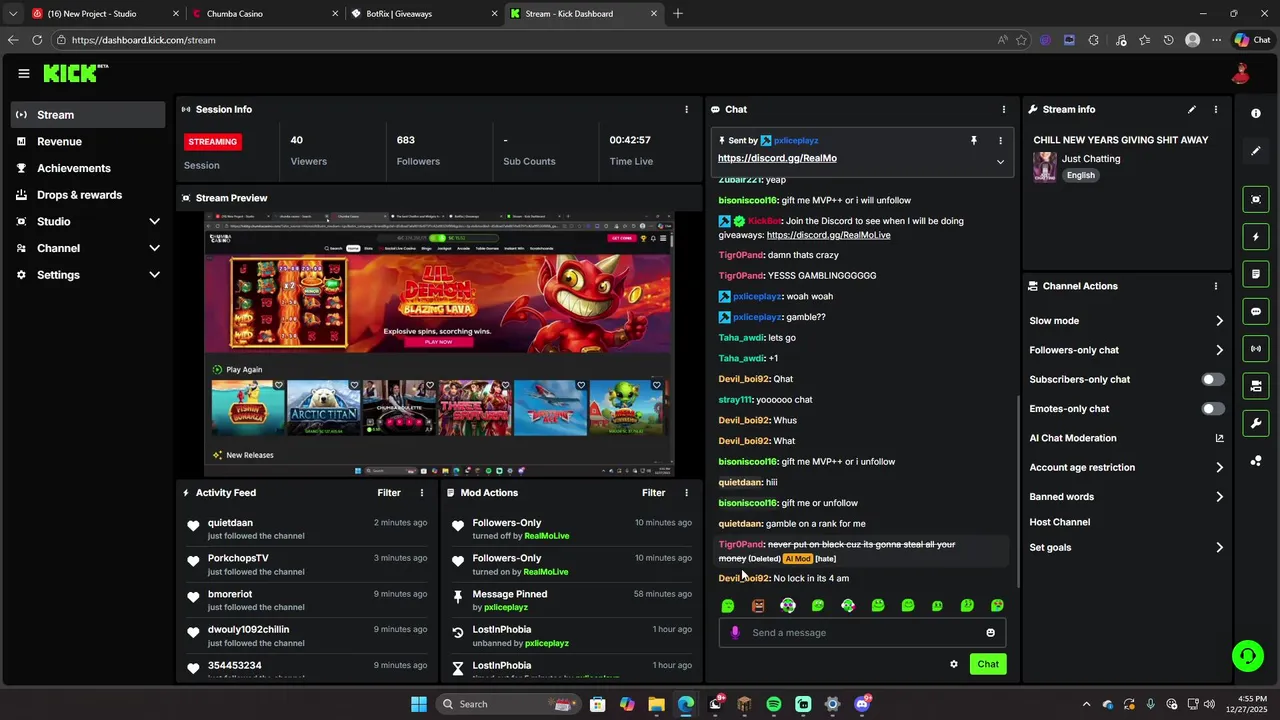1280x720 pixels.
Task: Open Followers-only chat options chevron
Action: (1219, 350)
